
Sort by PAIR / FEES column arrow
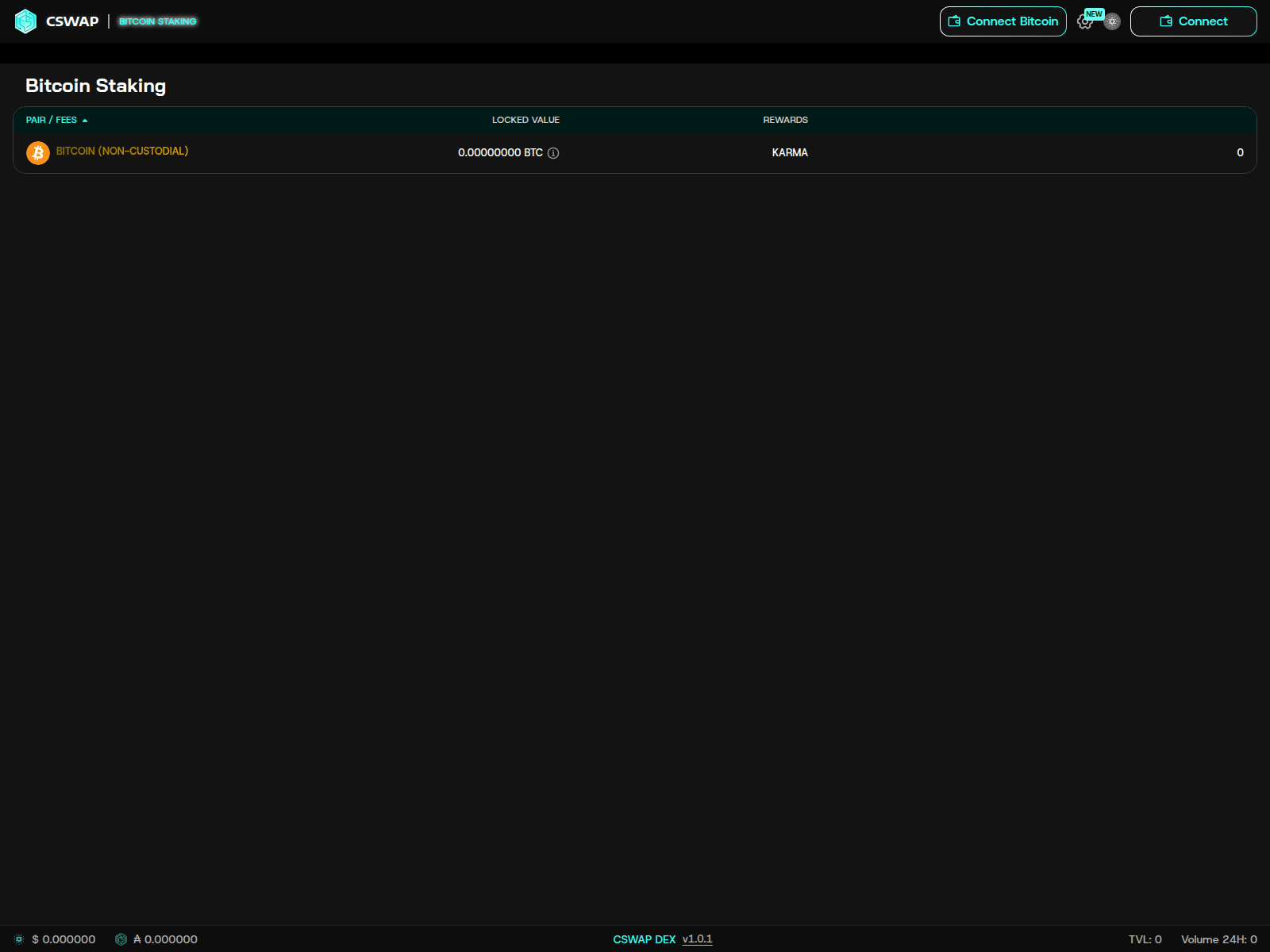point(84,121)
